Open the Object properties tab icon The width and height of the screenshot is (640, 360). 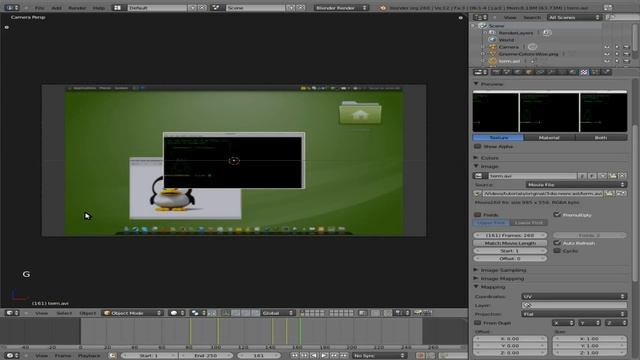529,72
